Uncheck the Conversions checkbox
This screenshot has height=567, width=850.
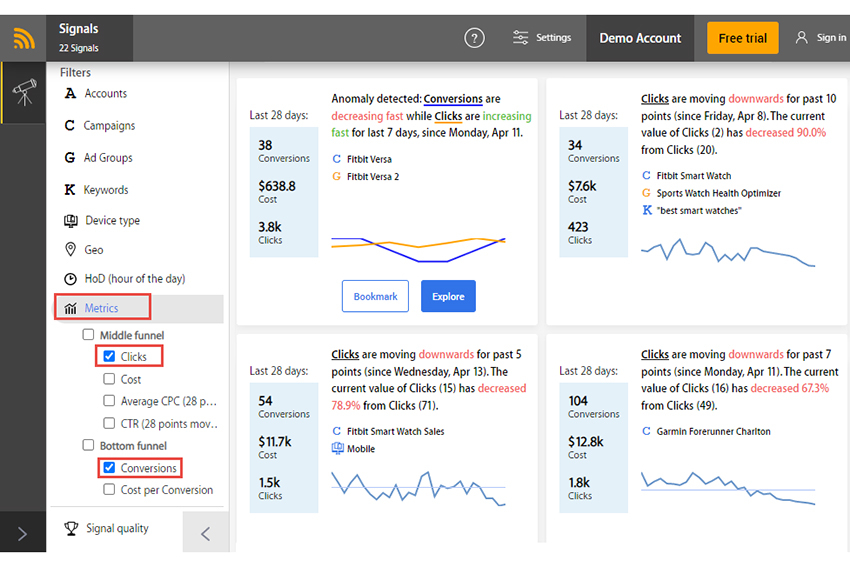[110, 467]
